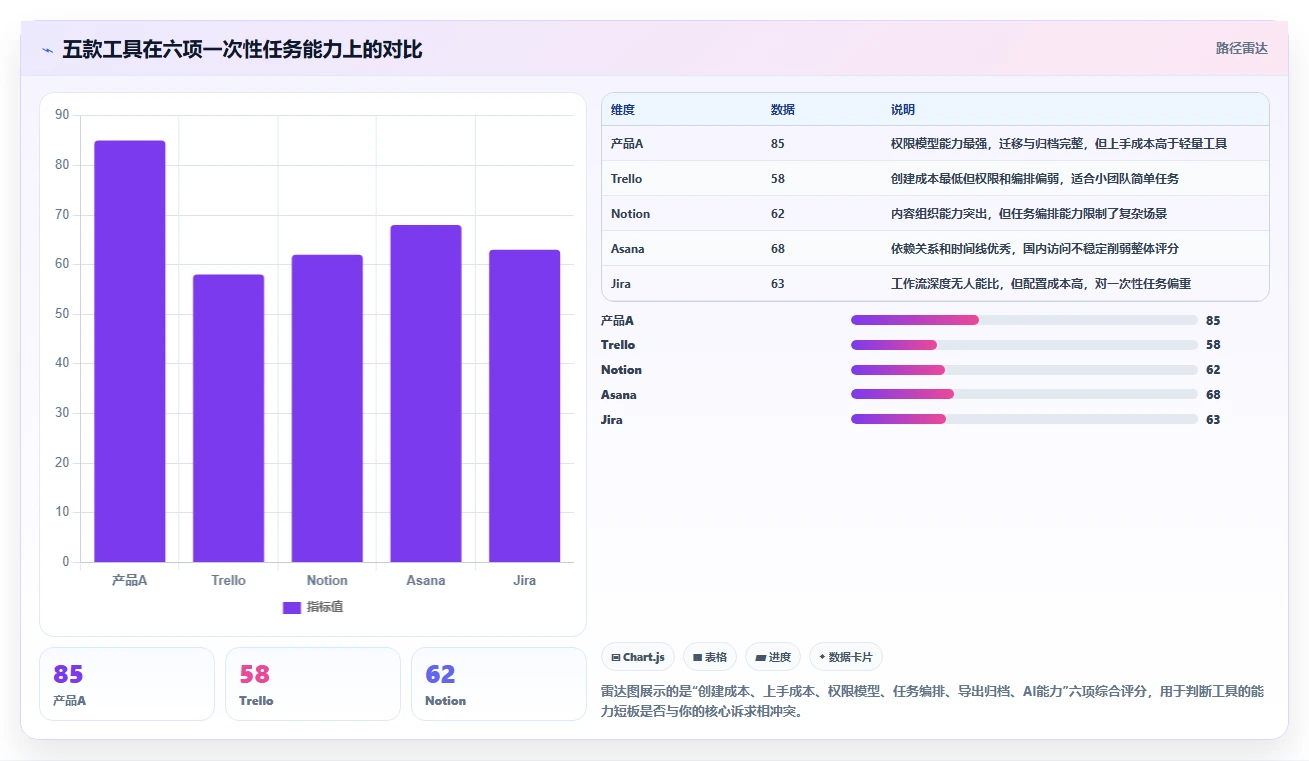This screenshot has height=761, width=1309.
Task: Click the Chart.js tag chip
Action: coord(638,657)
